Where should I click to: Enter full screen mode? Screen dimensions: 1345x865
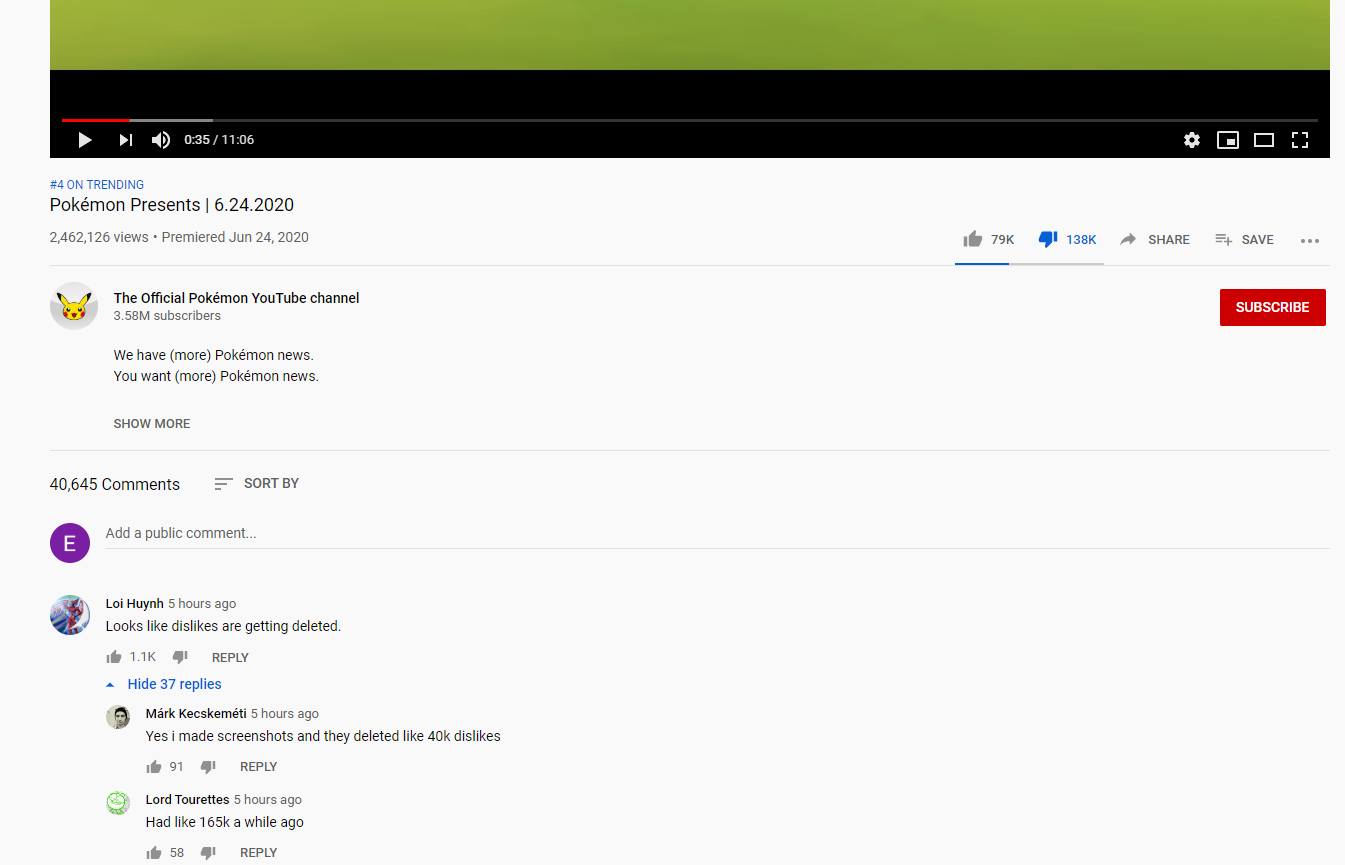pyautogui.click(x=1300, y=140)
